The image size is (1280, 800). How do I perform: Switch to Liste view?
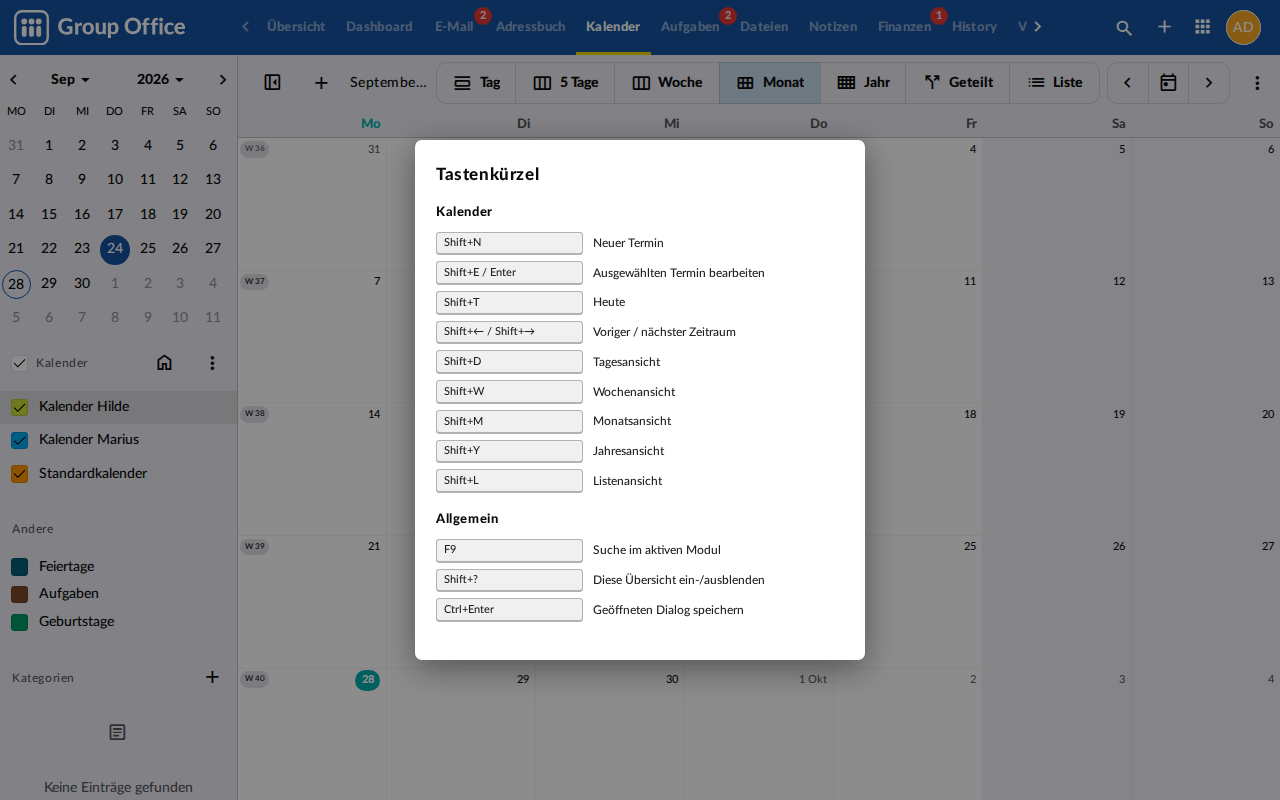1055,82
